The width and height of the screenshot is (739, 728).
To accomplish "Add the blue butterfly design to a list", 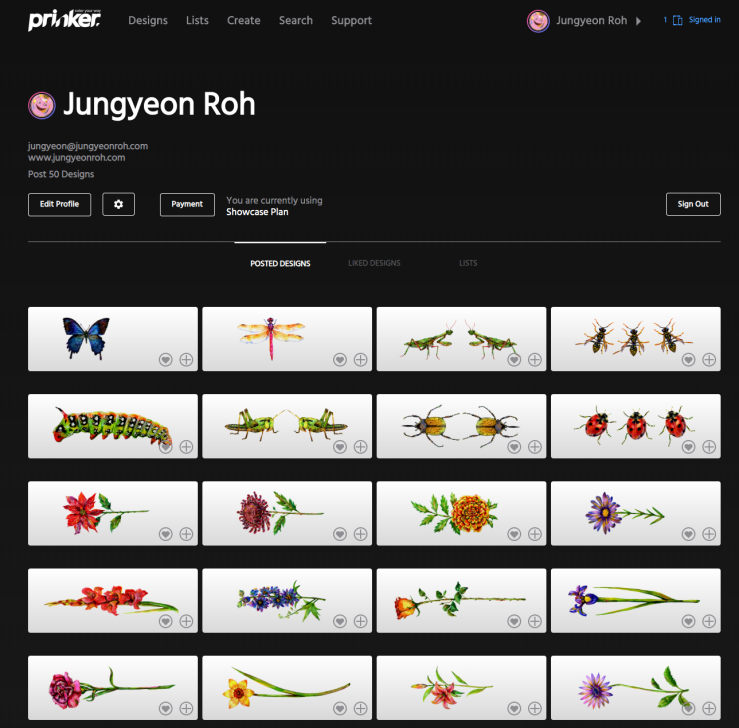I will point(186,360).
